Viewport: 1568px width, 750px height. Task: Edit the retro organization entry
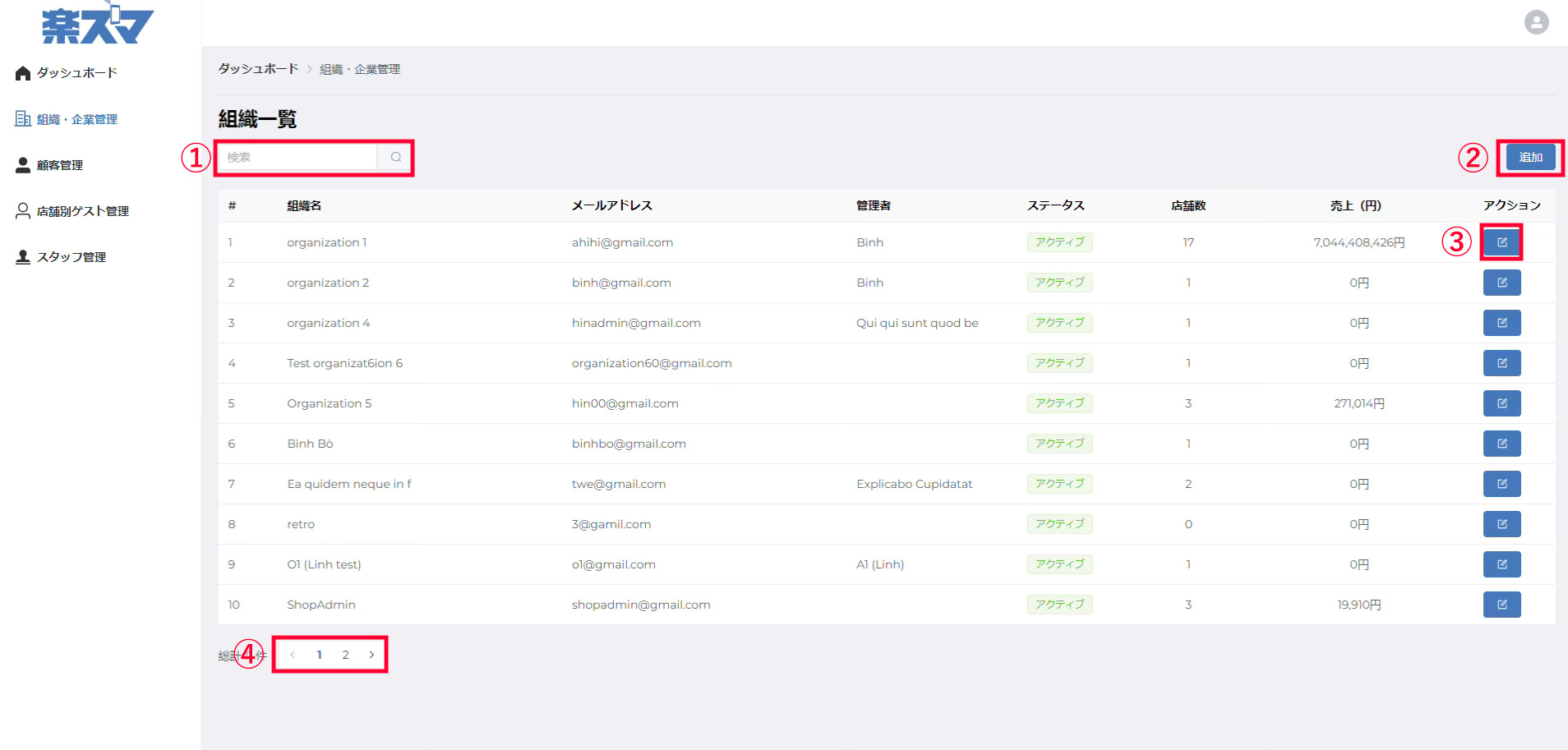pyautogui.click(x=1501, y=524)
